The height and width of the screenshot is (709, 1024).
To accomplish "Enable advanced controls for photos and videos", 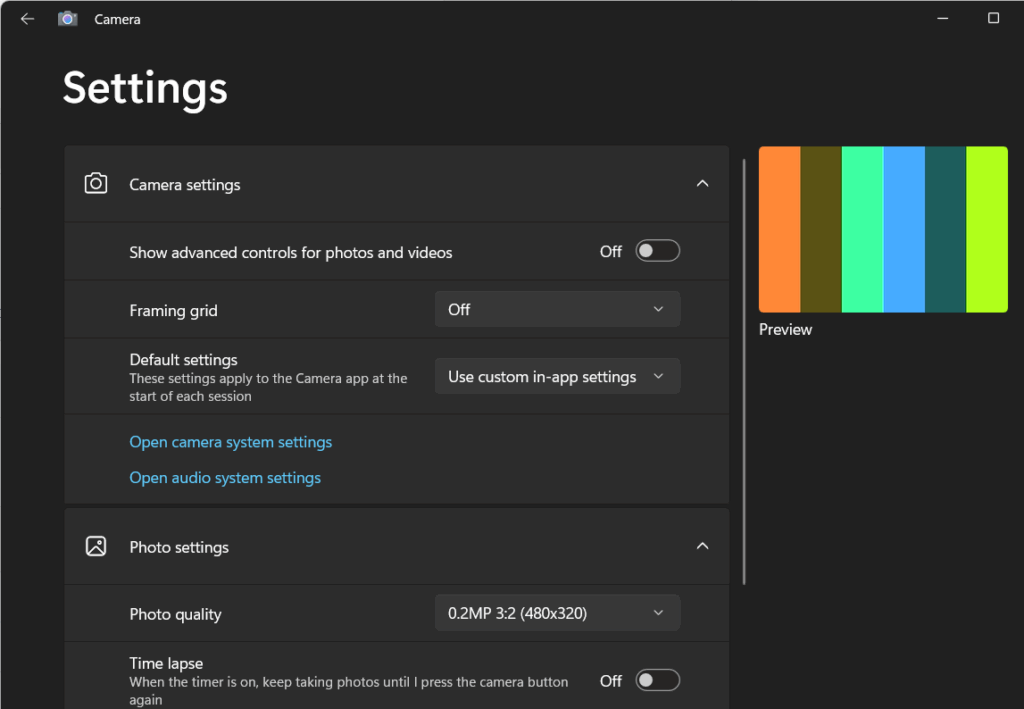I will coord(657,251).
